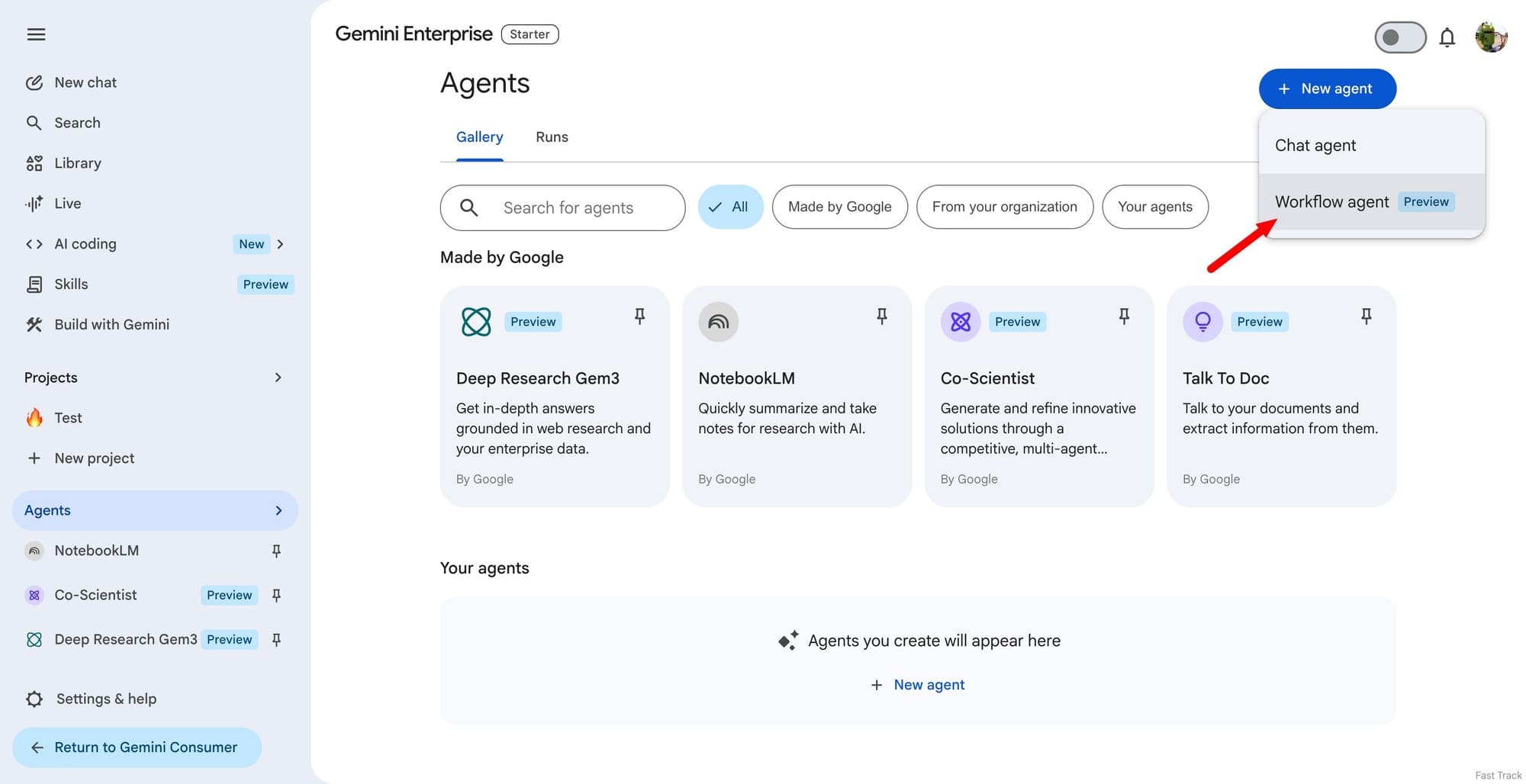
Task: Open the hamburger main menu
Action: [36, 34]
